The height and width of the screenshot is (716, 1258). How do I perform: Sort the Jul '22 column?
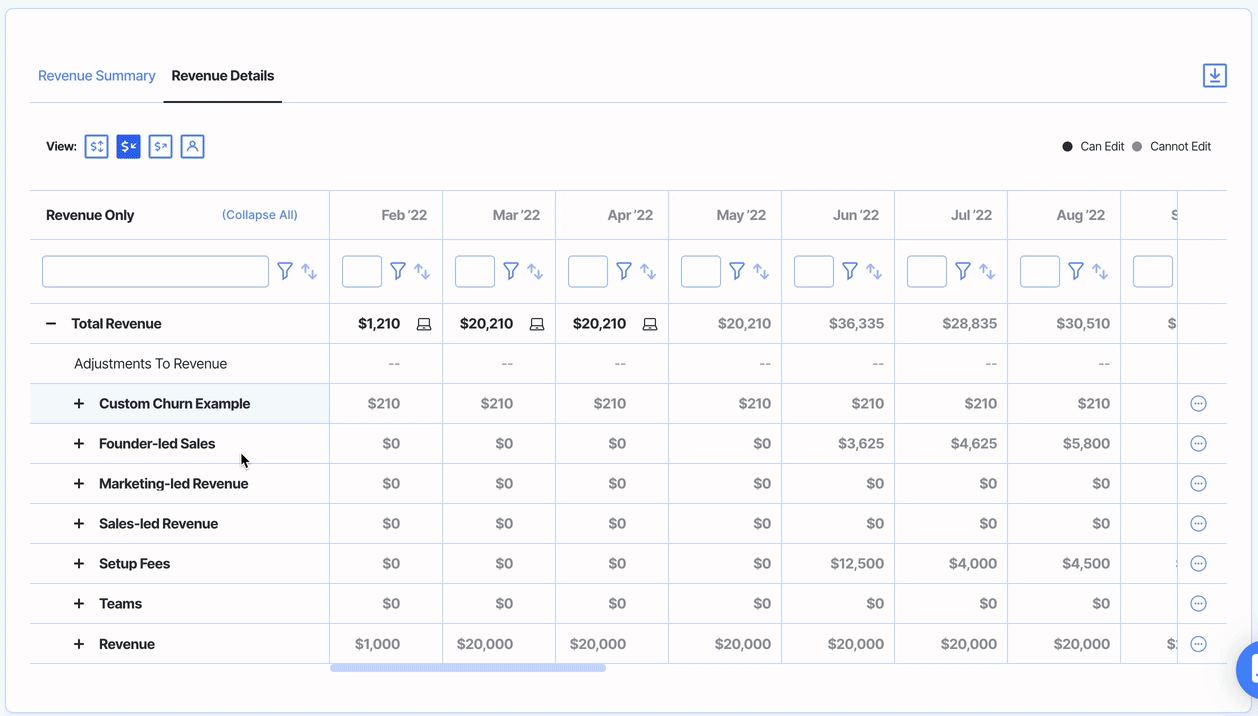point(987,271)
